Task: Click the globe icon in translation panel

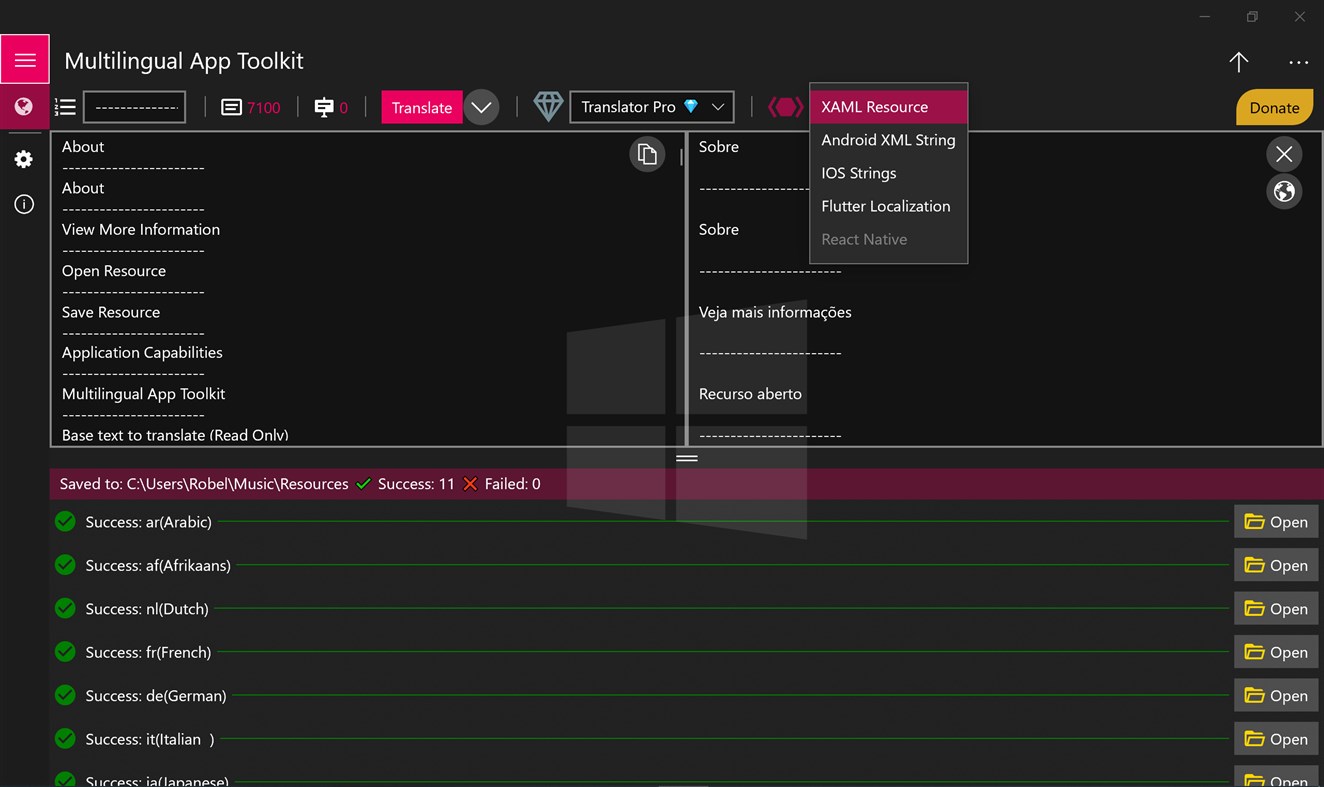Action: click(1284, 191)
